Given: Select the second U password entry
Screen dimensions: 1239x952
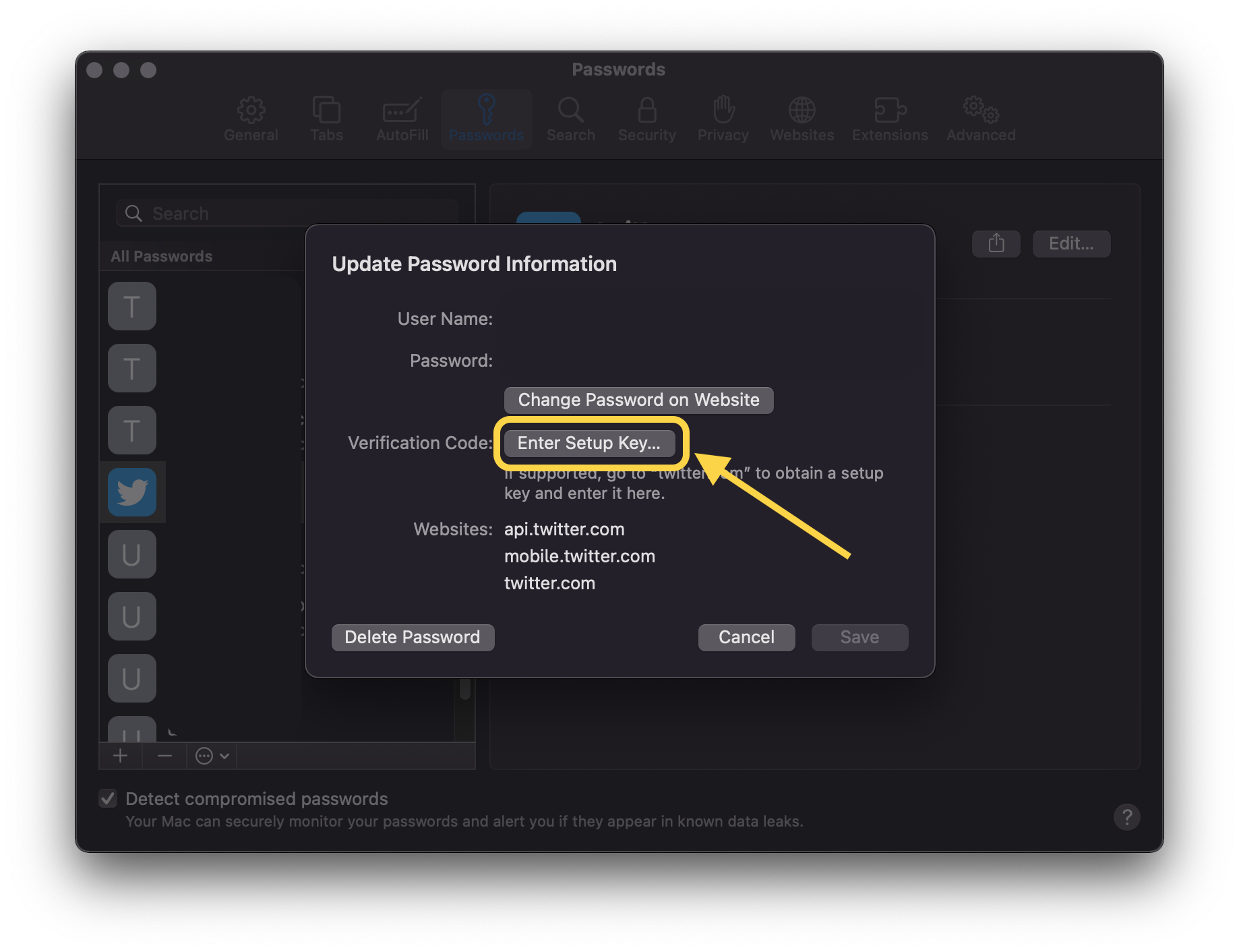Looking at the screenshot, I should [132, 616].
